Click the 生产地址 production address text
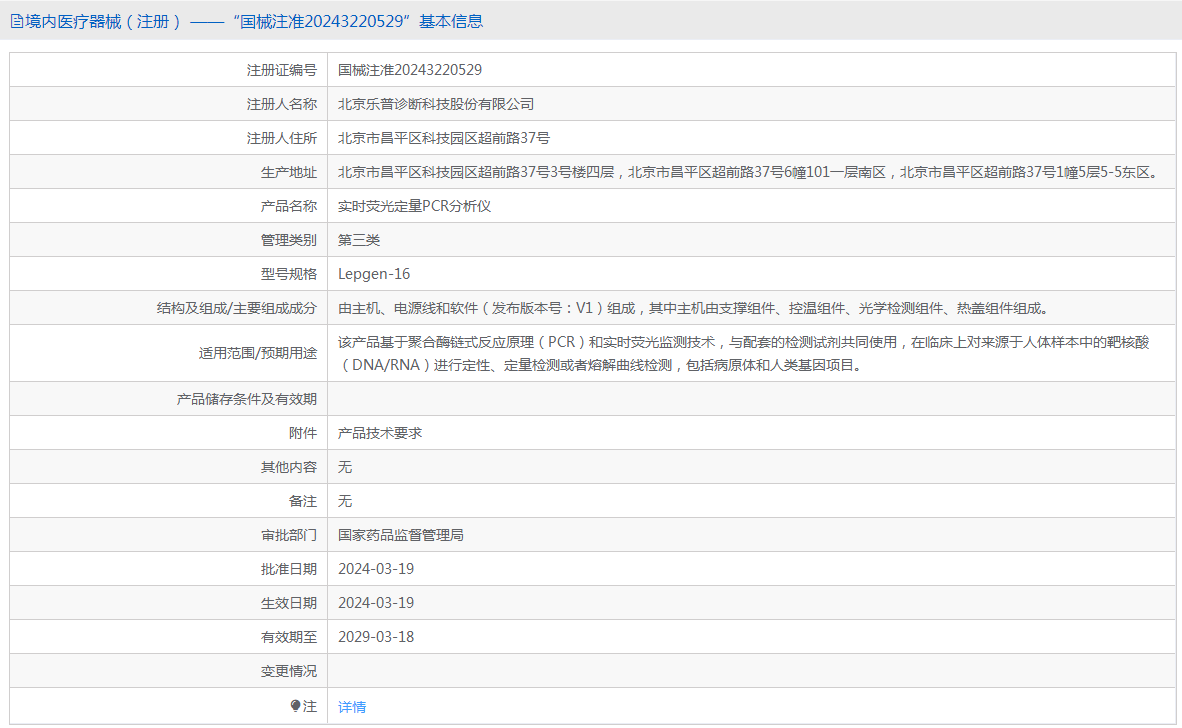 (748, 172)
